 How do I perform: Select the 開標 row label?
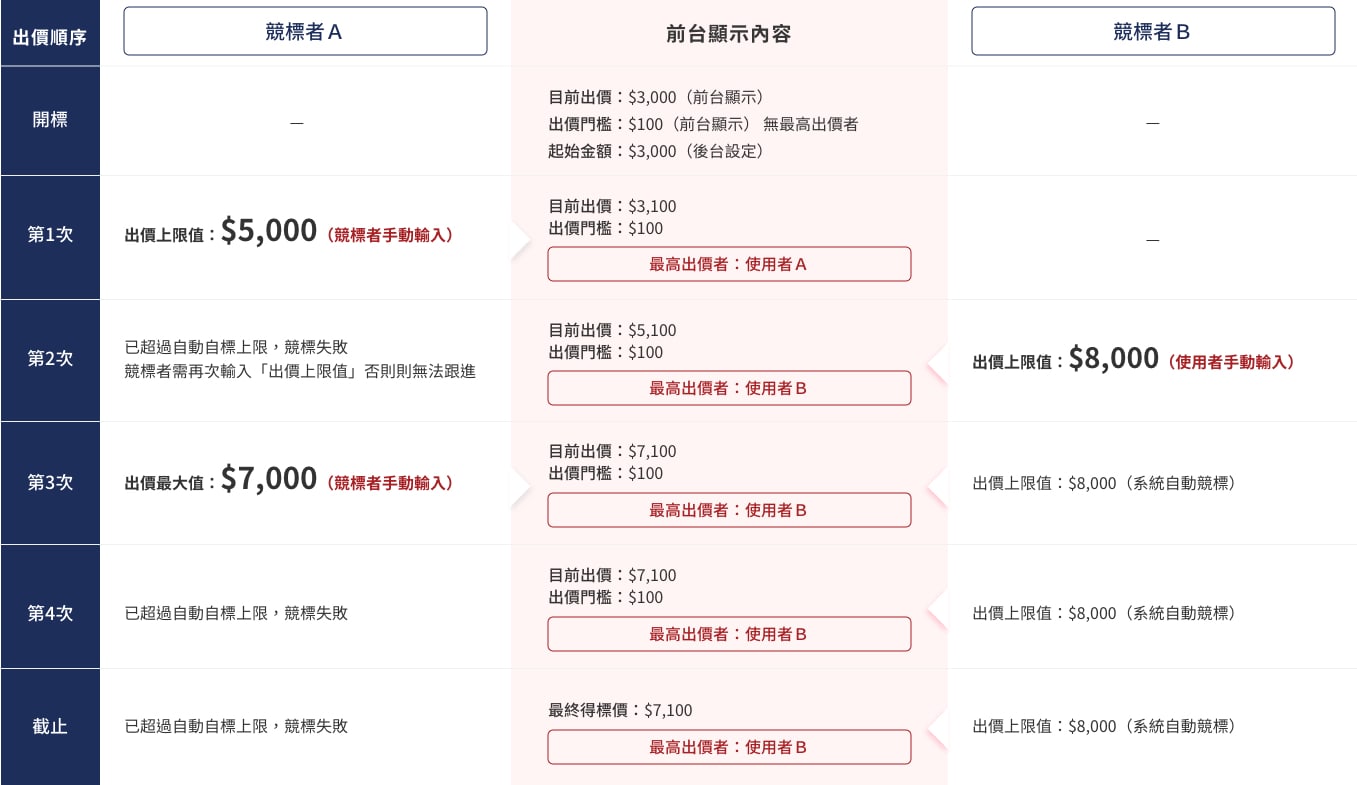(x=50, y=121)
